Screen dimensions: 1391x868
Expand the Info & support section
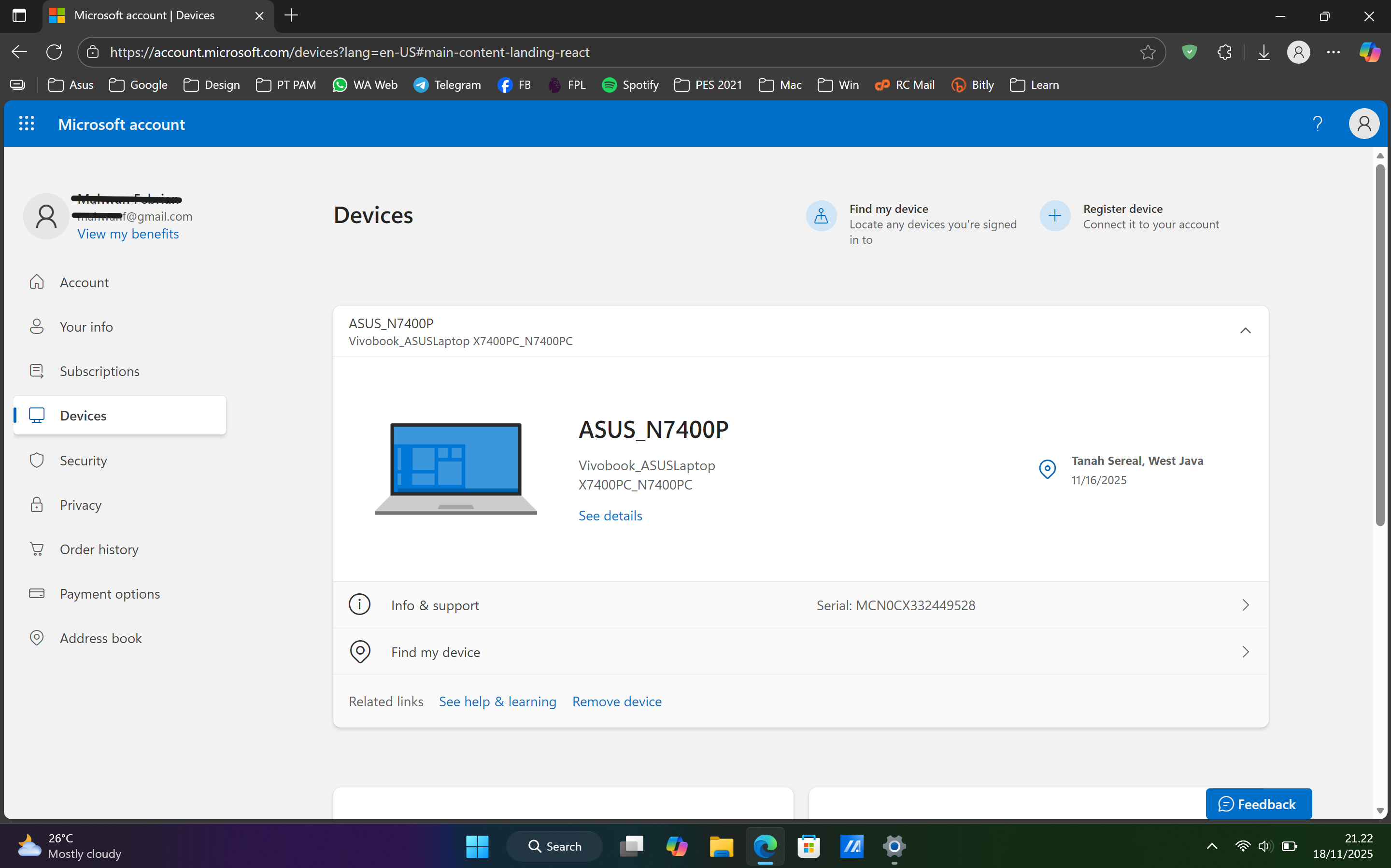point(1245,604)
